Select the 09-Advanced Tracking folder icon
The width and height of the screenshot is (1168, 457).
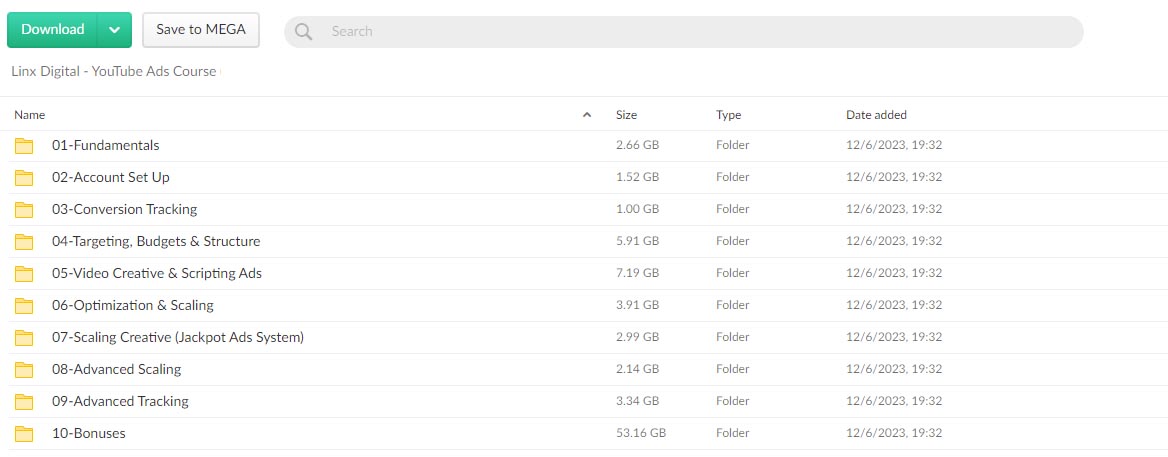pos(25,402)
